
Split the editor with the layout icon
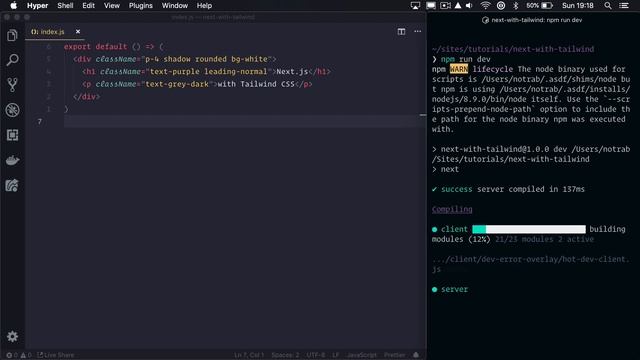[401, 31]
